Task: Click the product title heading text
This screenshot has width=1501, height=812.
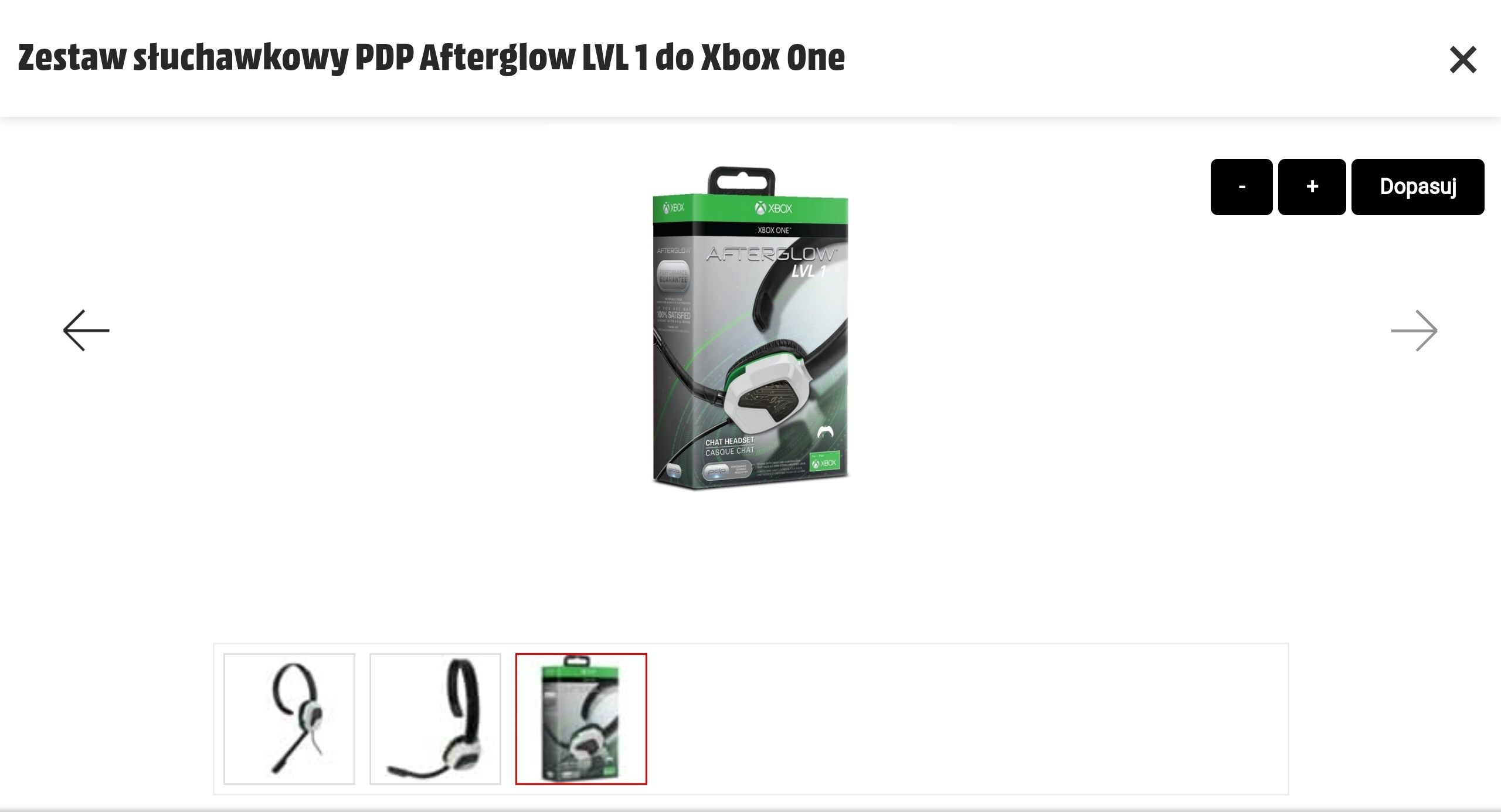Action: pos(432,58)
